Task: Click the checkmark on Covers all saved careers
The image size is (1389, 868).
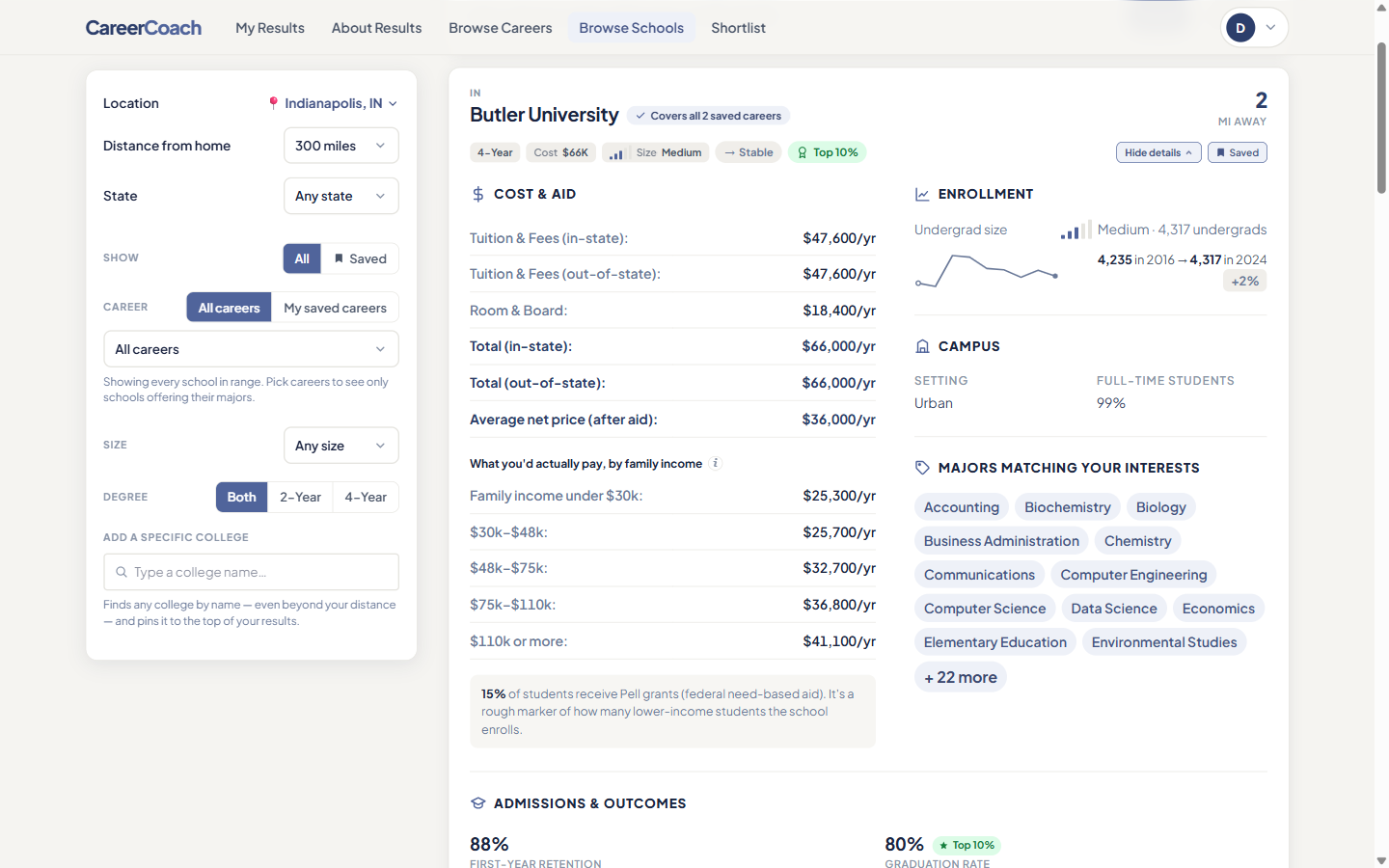Action: click(x=640, y=116)
